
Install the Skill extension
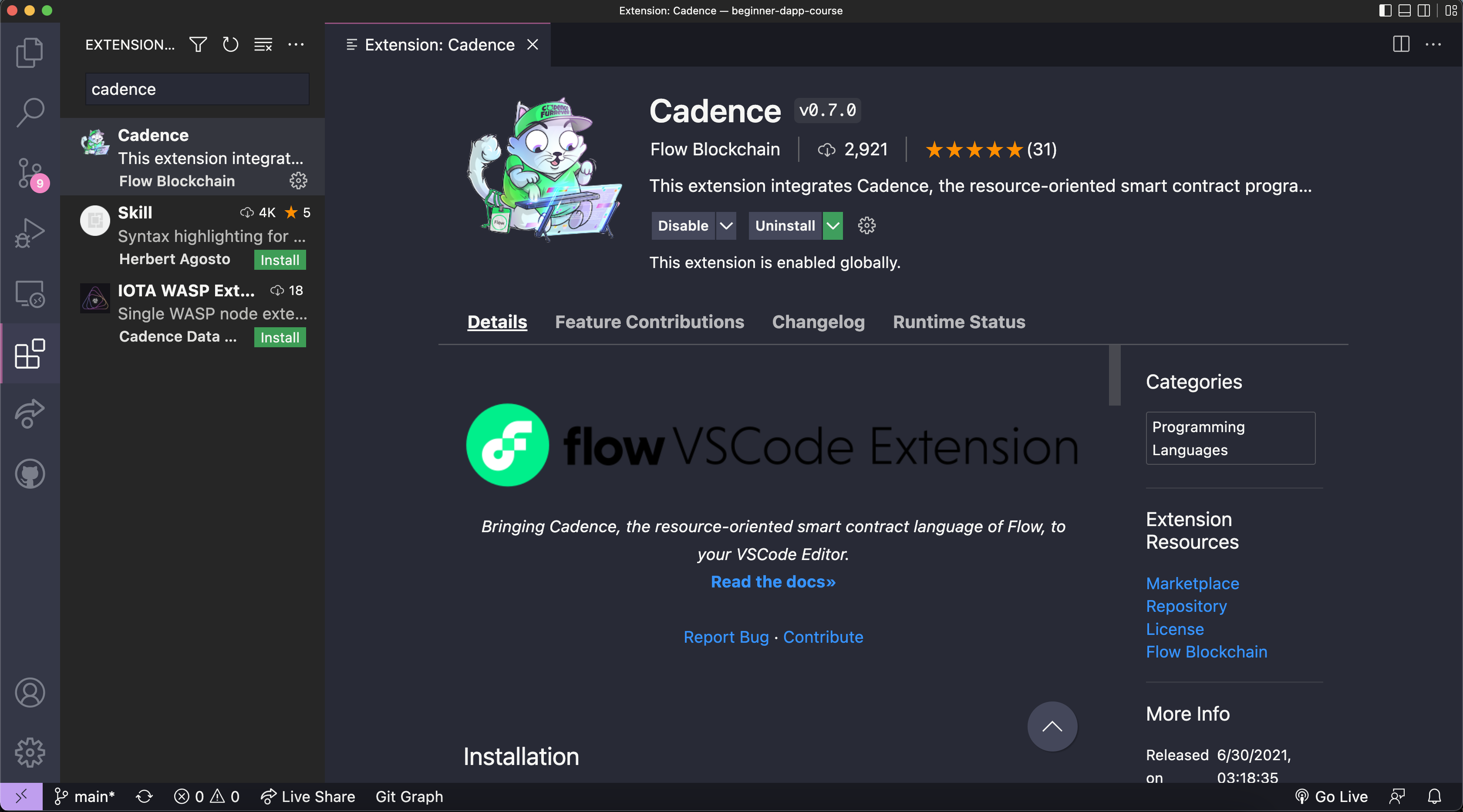[x=280, y=260]
